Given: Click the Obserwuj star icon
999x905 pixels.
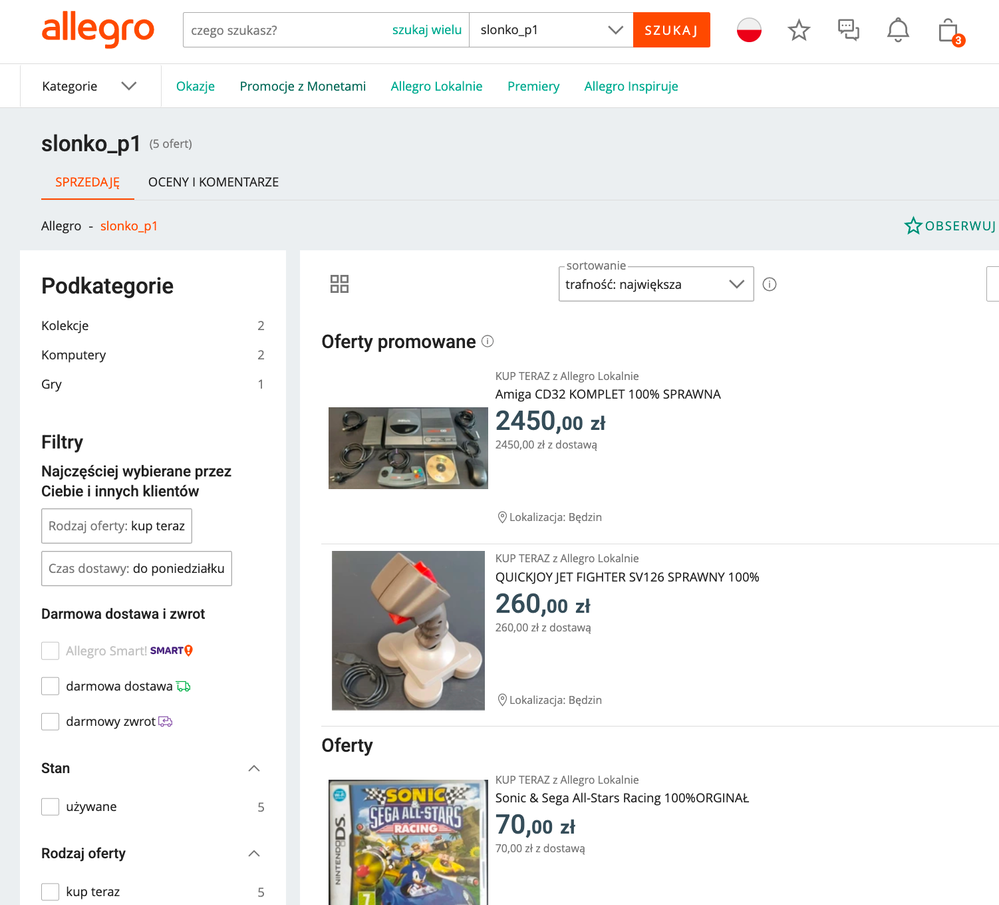Looking at the screenshot, I should [913, 226].
